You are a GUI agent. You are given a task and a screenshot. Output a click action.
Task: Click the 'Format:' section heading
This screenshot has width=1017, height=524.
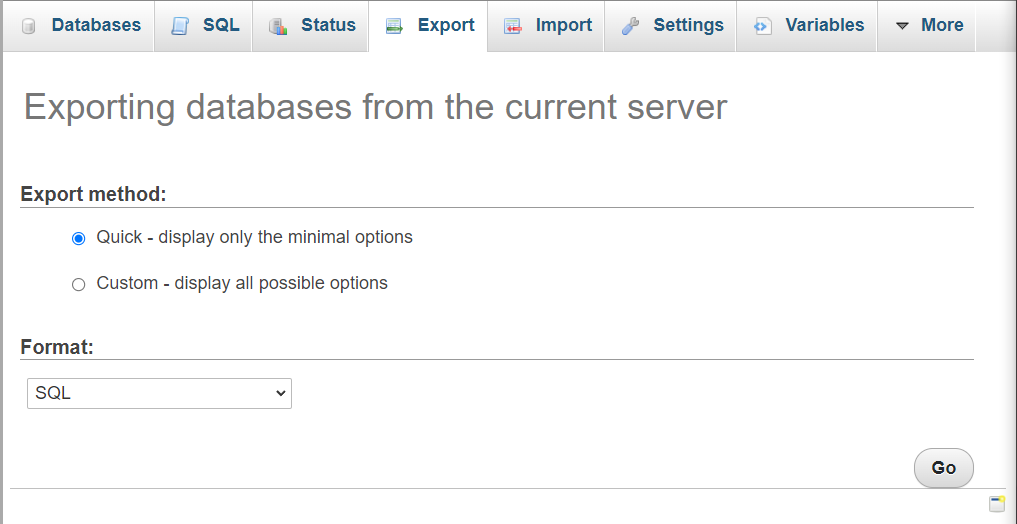click(57, 347)
